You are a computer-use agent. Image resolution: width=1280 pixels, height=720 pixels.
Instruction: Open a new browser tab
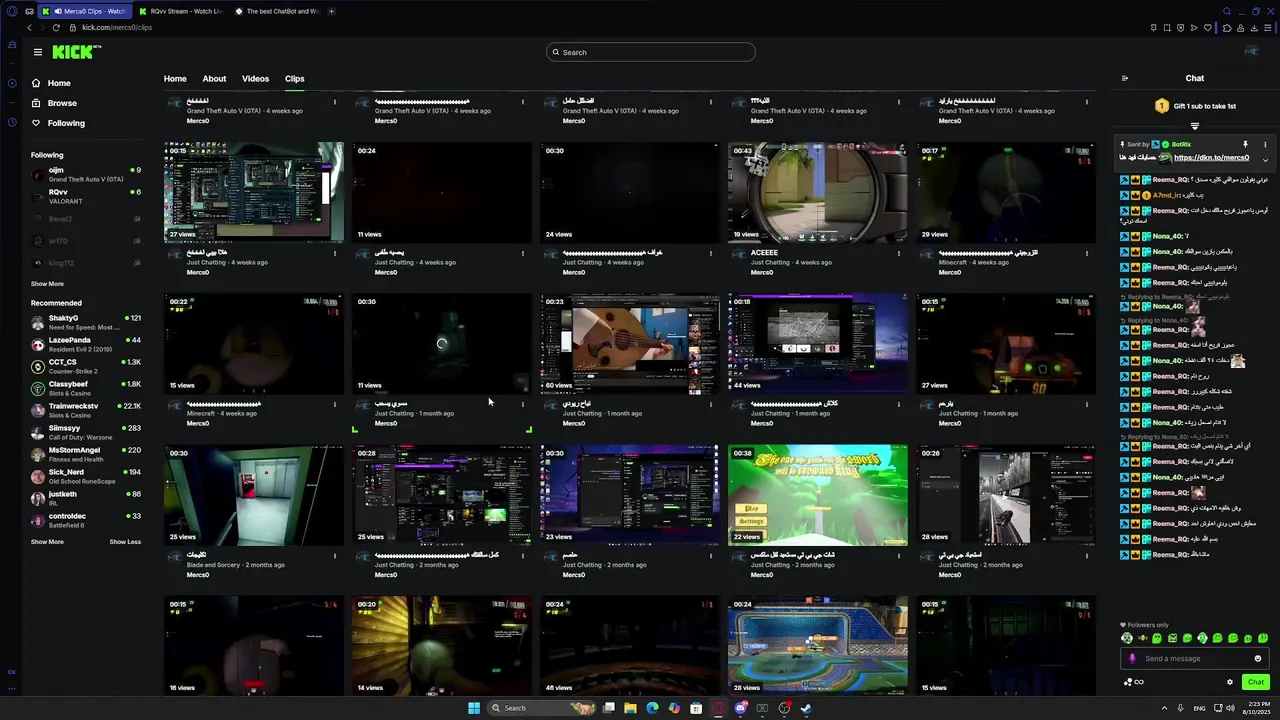(x=331, y=11)
